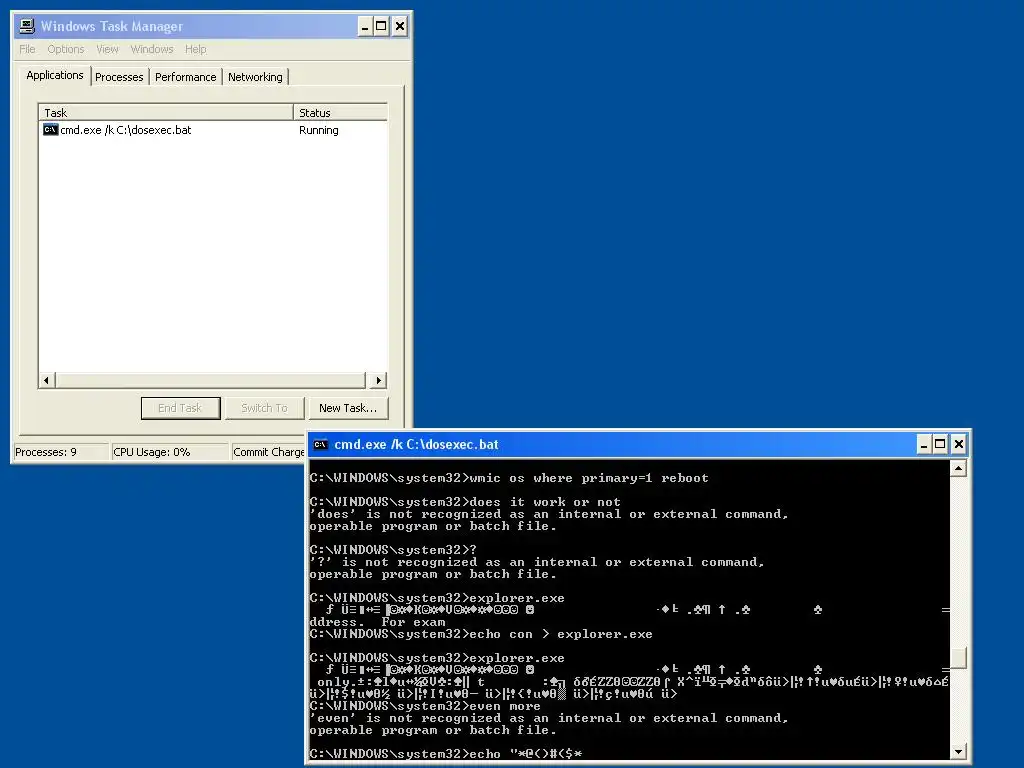Switch to the Processes tab
1024x768 pixels.
click(x=119, y=77)
